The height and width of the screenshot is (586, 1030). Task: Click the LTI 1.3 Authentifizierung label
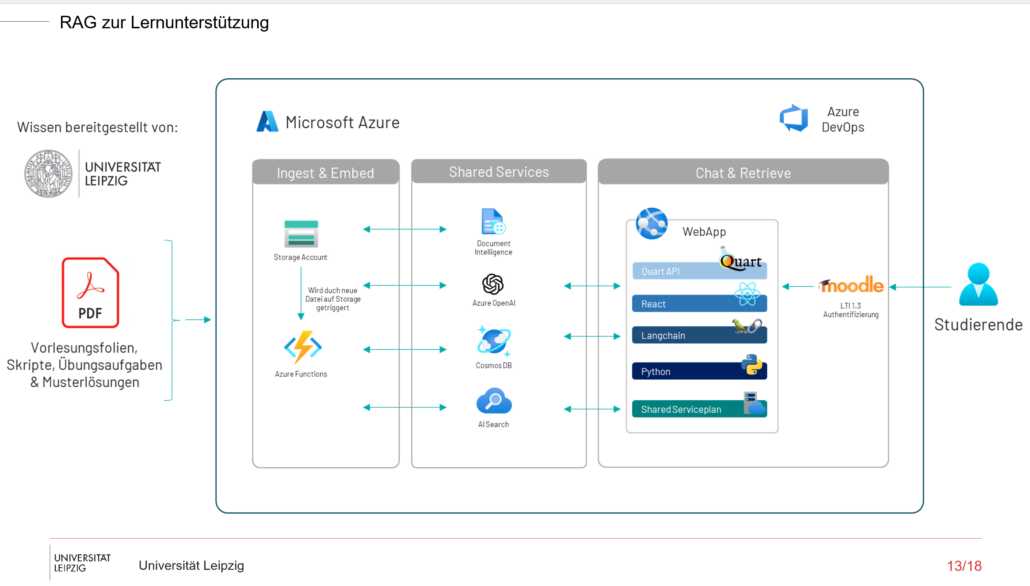click(x=851, y=310)
